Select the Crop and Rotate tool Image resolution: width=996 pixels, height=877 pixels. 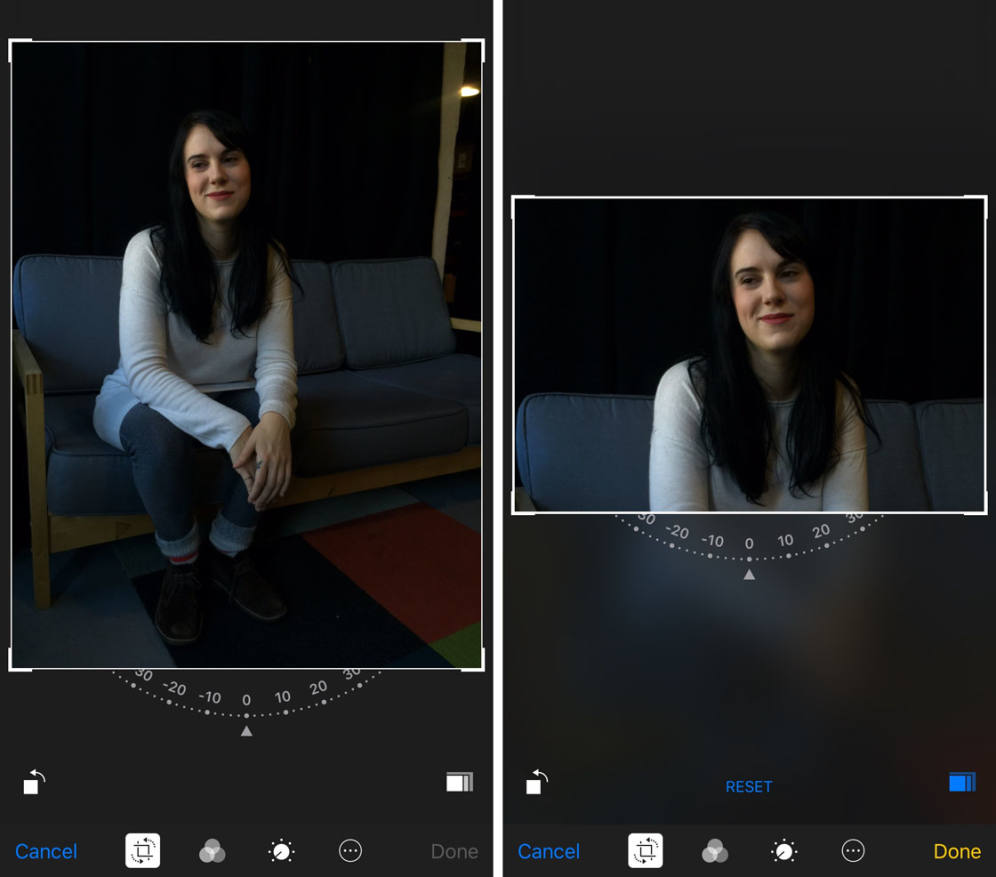click(x=141, y=851)
